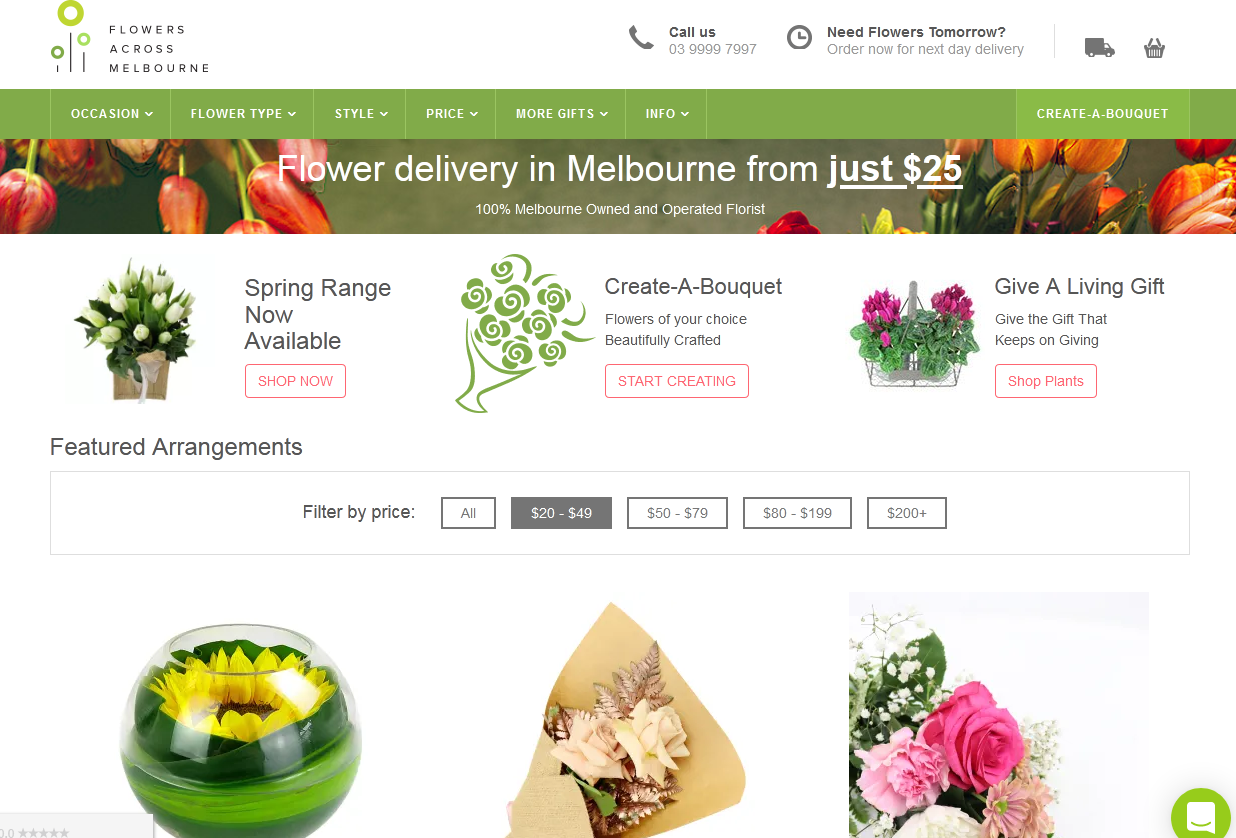
Task: Select the $200+ price filter
Action: tap(907, 513)
